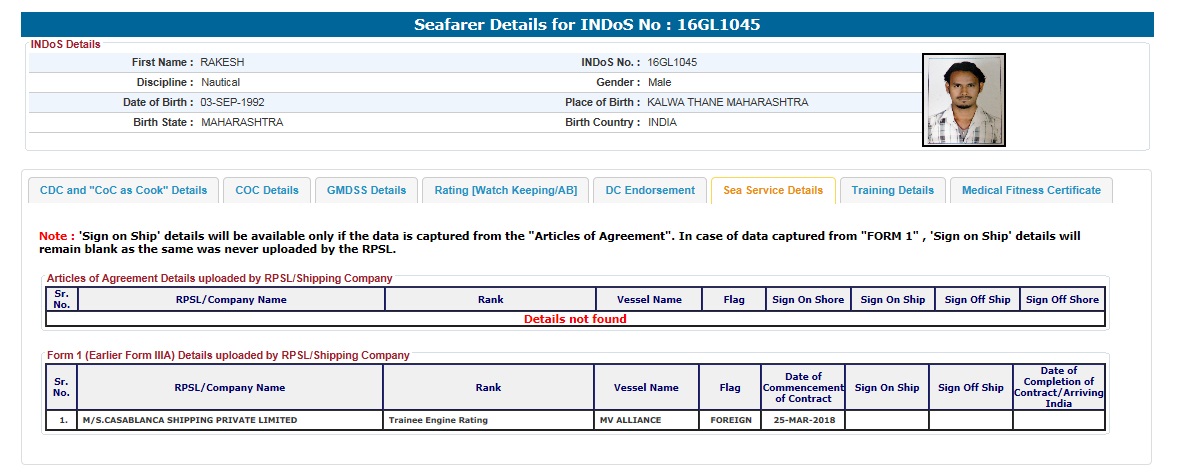This screenshot has width=1184, height=472.
Task: Select the INDoS No. value 16GL1045
Action: (672, 62)
